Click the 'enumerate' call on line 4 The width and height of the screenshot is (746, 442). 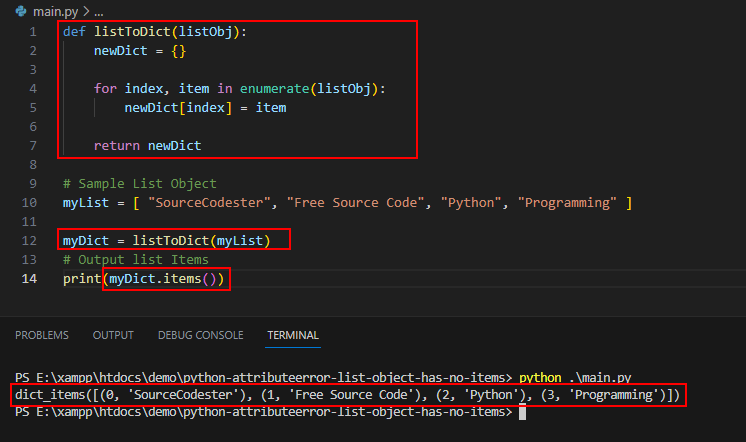click(x=275, y=89)
